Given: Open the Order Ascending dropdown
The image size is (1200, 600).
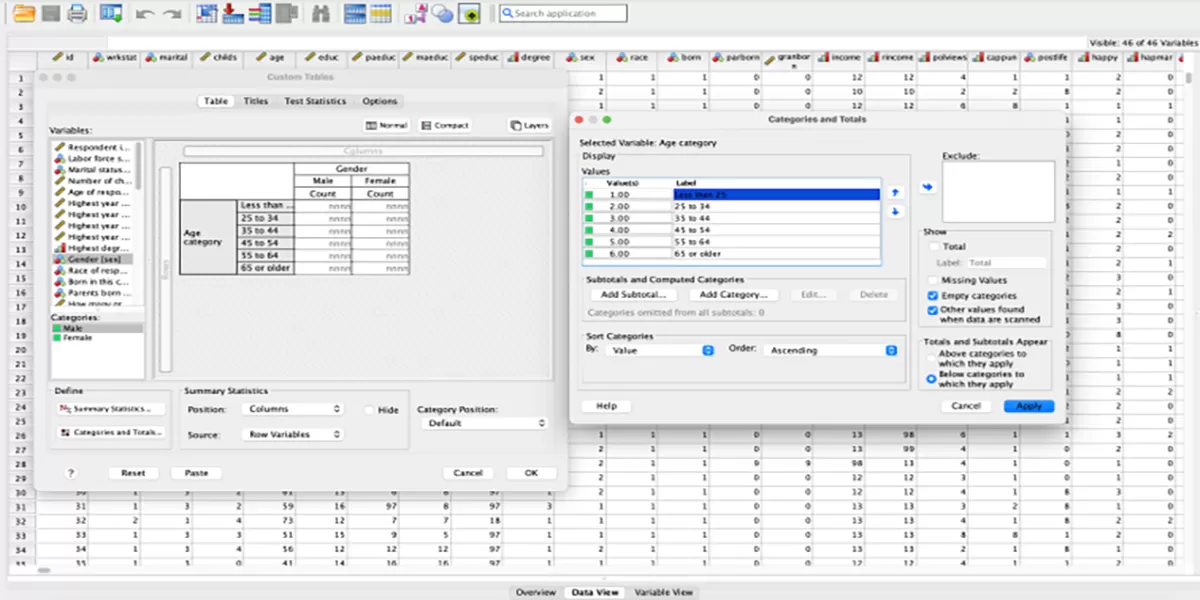Looking at the screenshot, I should tap(831, 350).
